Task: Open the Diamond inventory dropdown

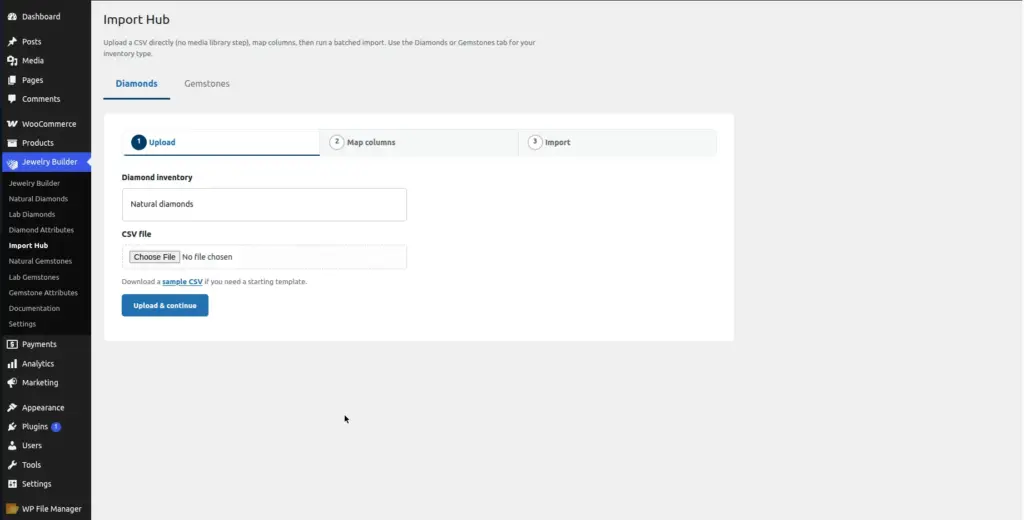Action: pos(264,204)
